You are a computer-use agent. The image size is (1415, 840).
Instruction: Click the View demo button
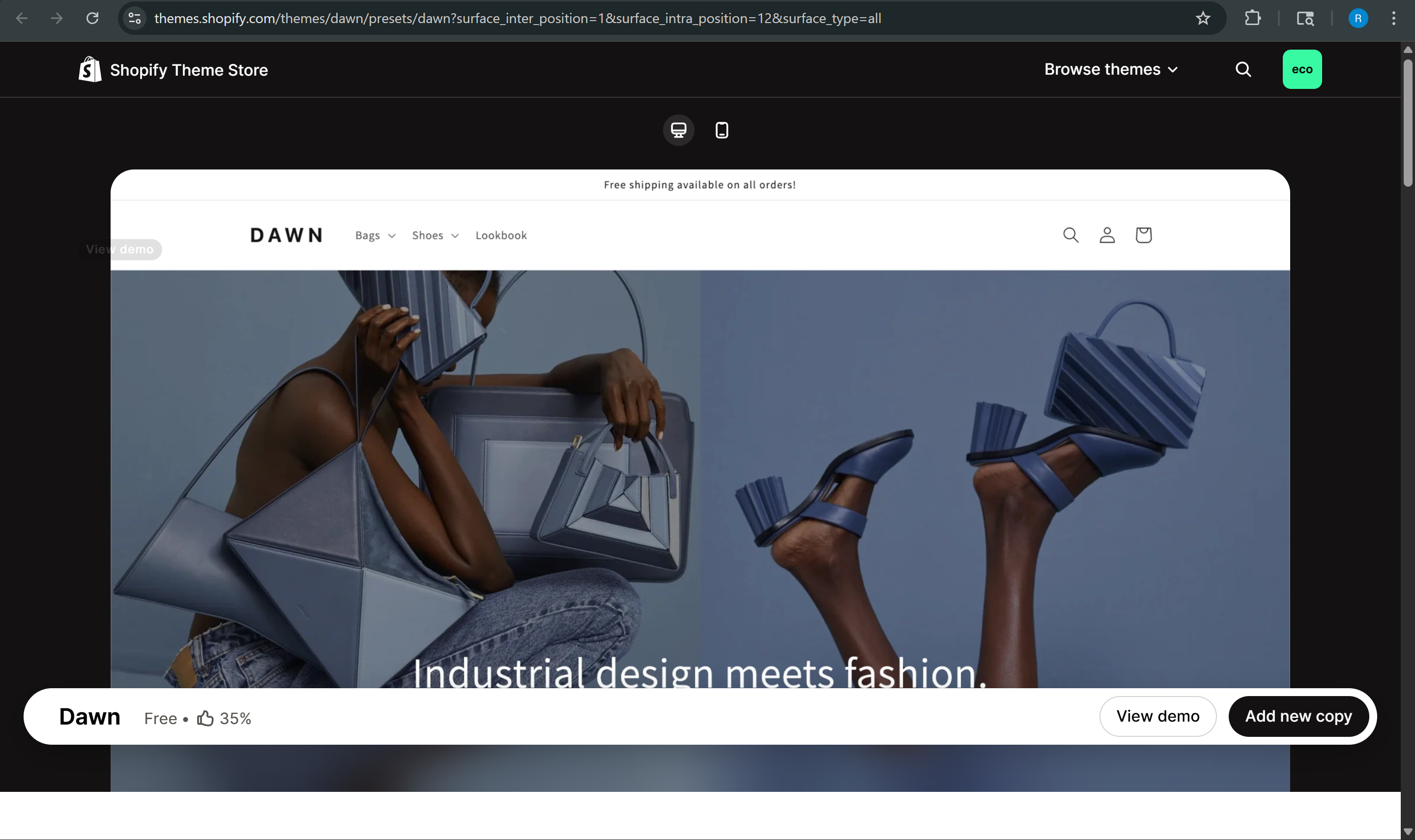tap(1157, 715)
